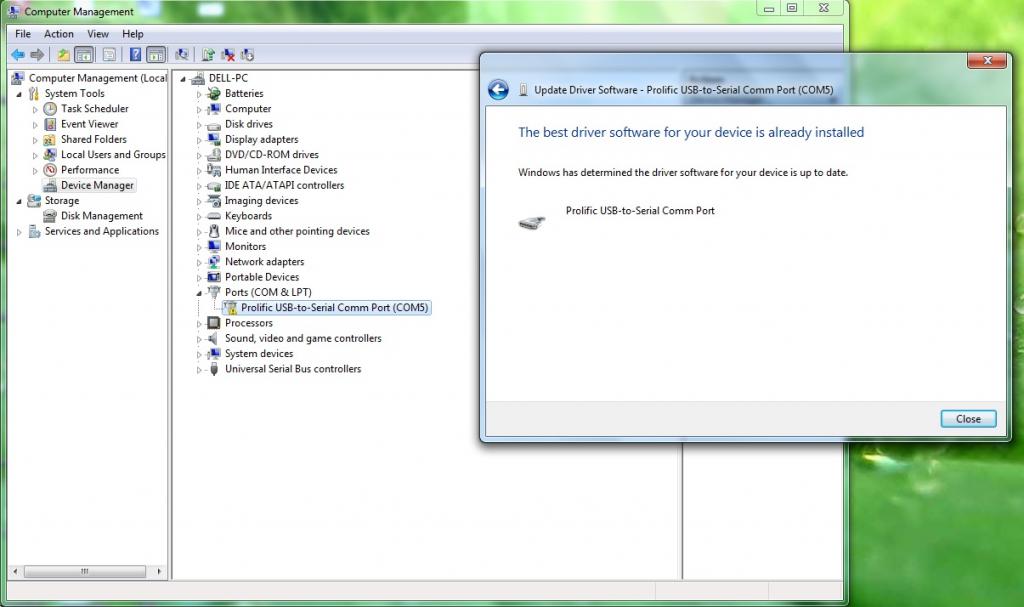Viewport: 1024px width, 607px height.
Task: Click the Processors chip icon
Action: tap(214, 323)
